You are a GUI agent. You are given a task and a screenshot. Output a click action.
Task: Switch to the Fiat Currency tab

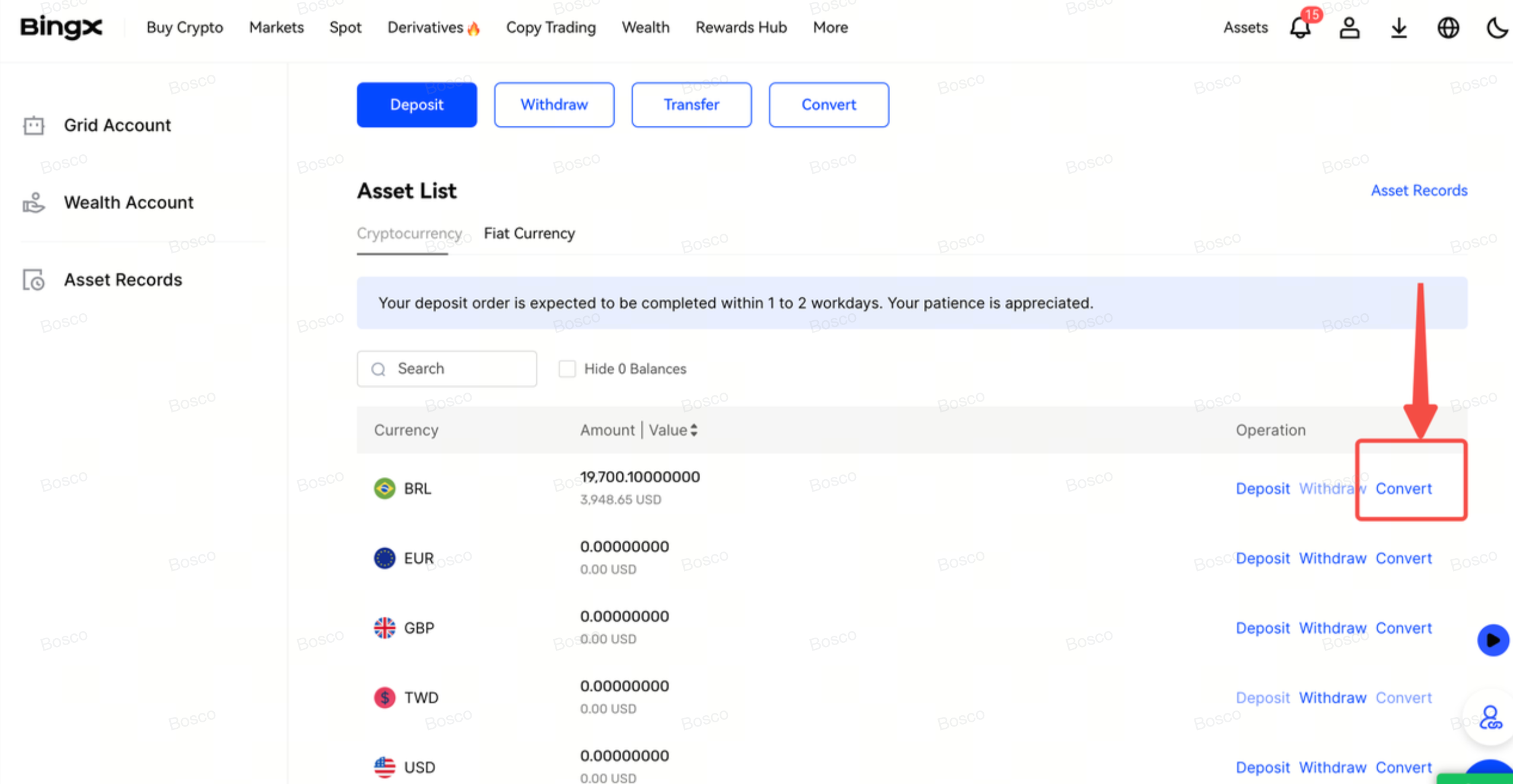click(x=529, y=234)
